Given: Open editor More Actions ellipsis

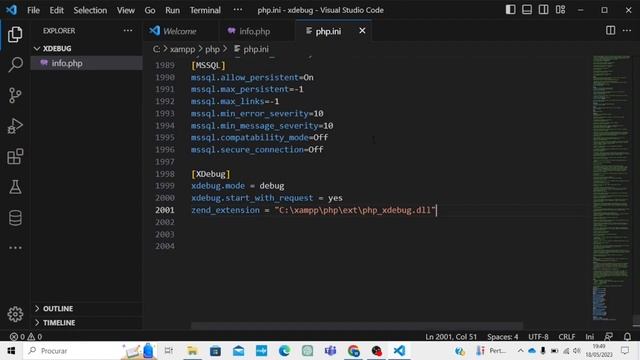Looking at the screenshot, I should click(x=627, y=31).
